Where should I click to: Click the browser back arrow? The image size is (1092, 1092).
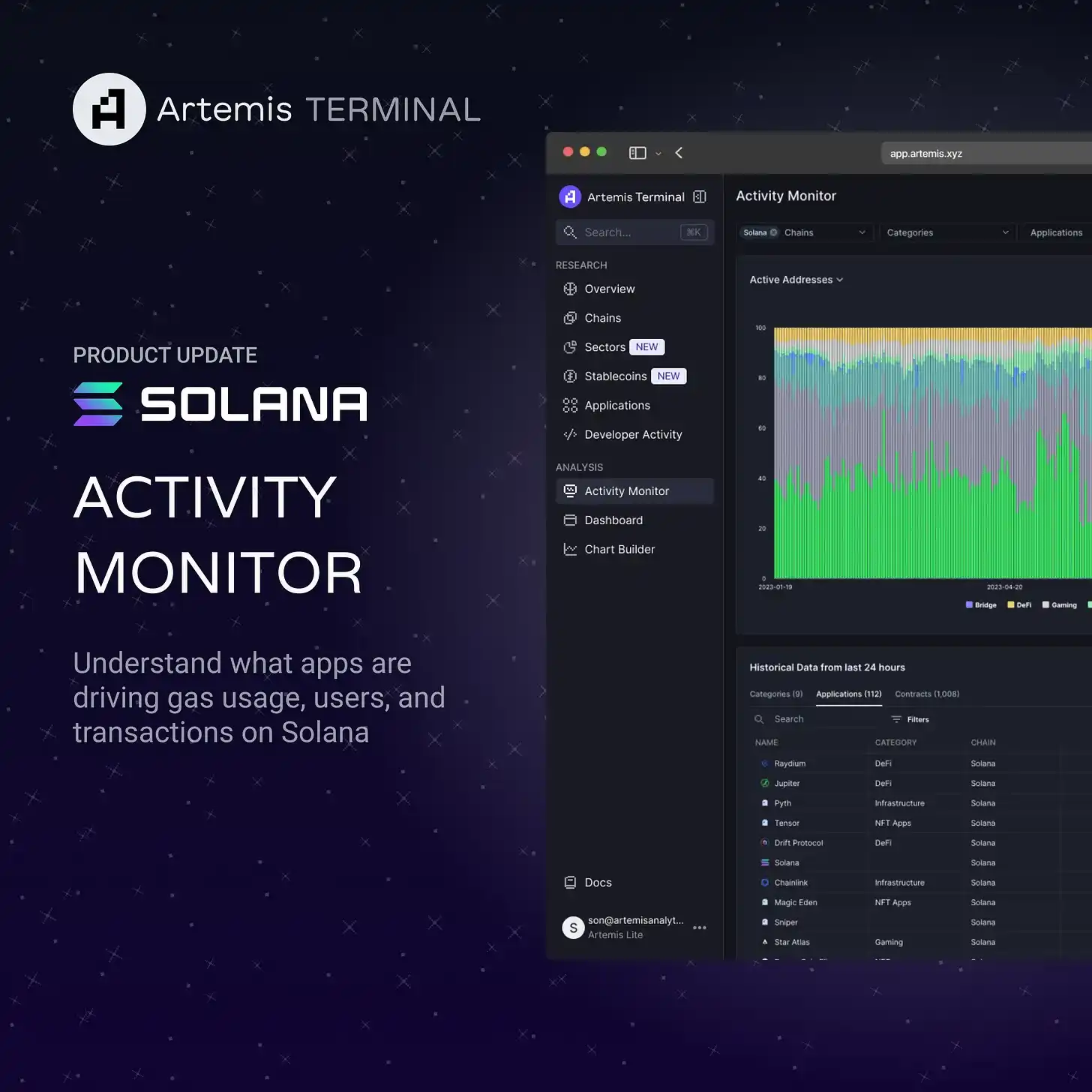[x=679, y=153]
